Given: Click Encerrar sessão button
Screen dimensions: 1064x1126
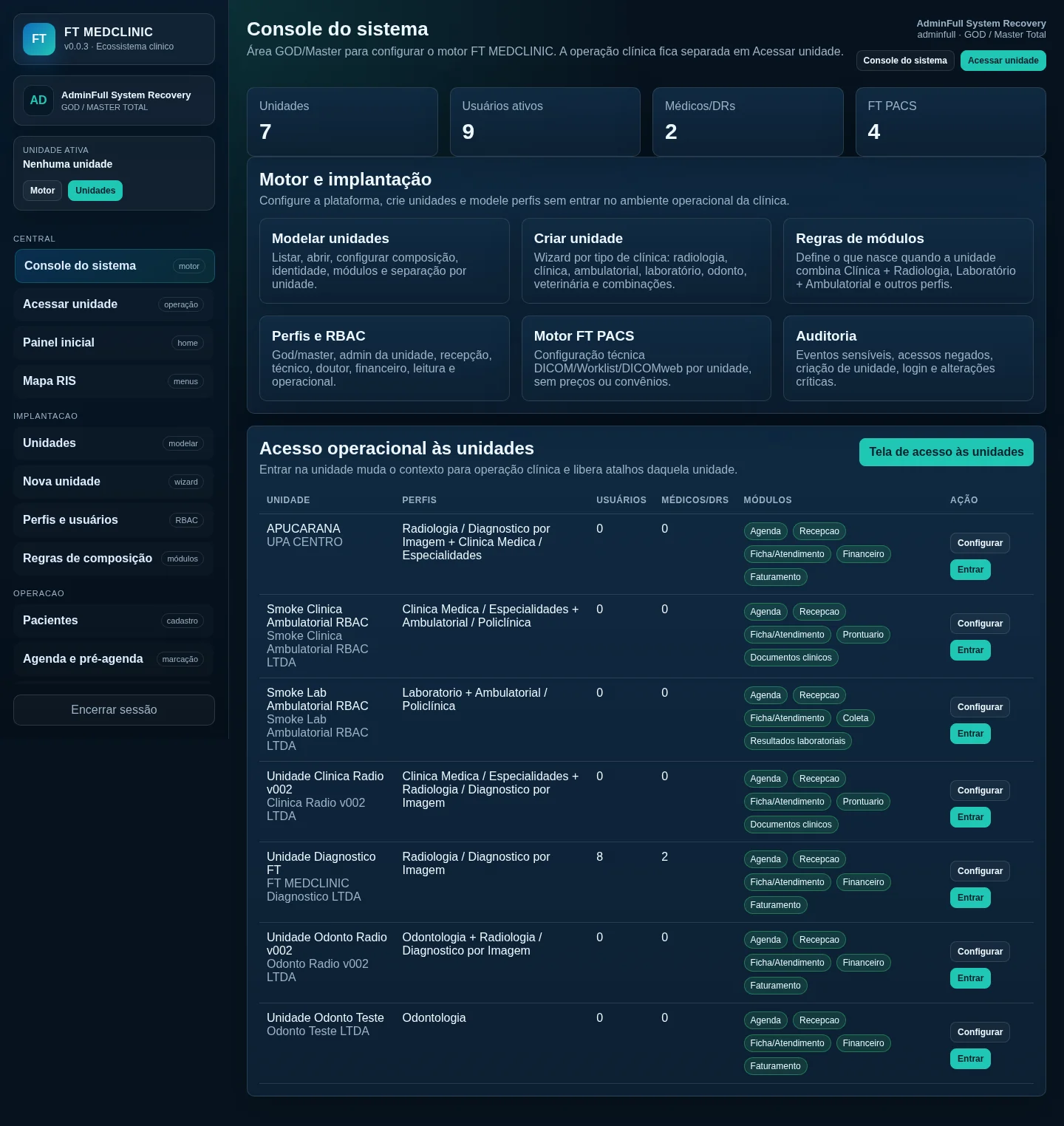Looking at the screenshot, I should pyautogui.click(x=114, y=710).
